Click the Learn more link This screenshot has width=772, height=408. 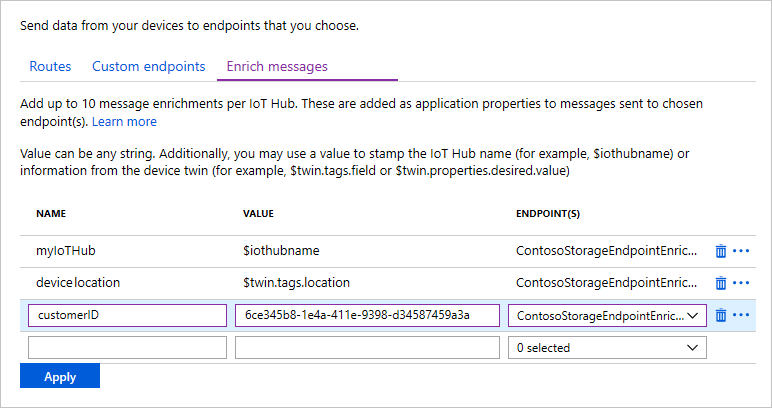pyautogui.click(x=124, y=122)
